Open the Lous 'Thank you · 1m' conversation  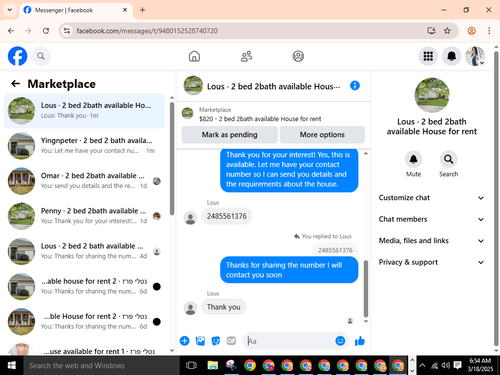coord(84,111)
